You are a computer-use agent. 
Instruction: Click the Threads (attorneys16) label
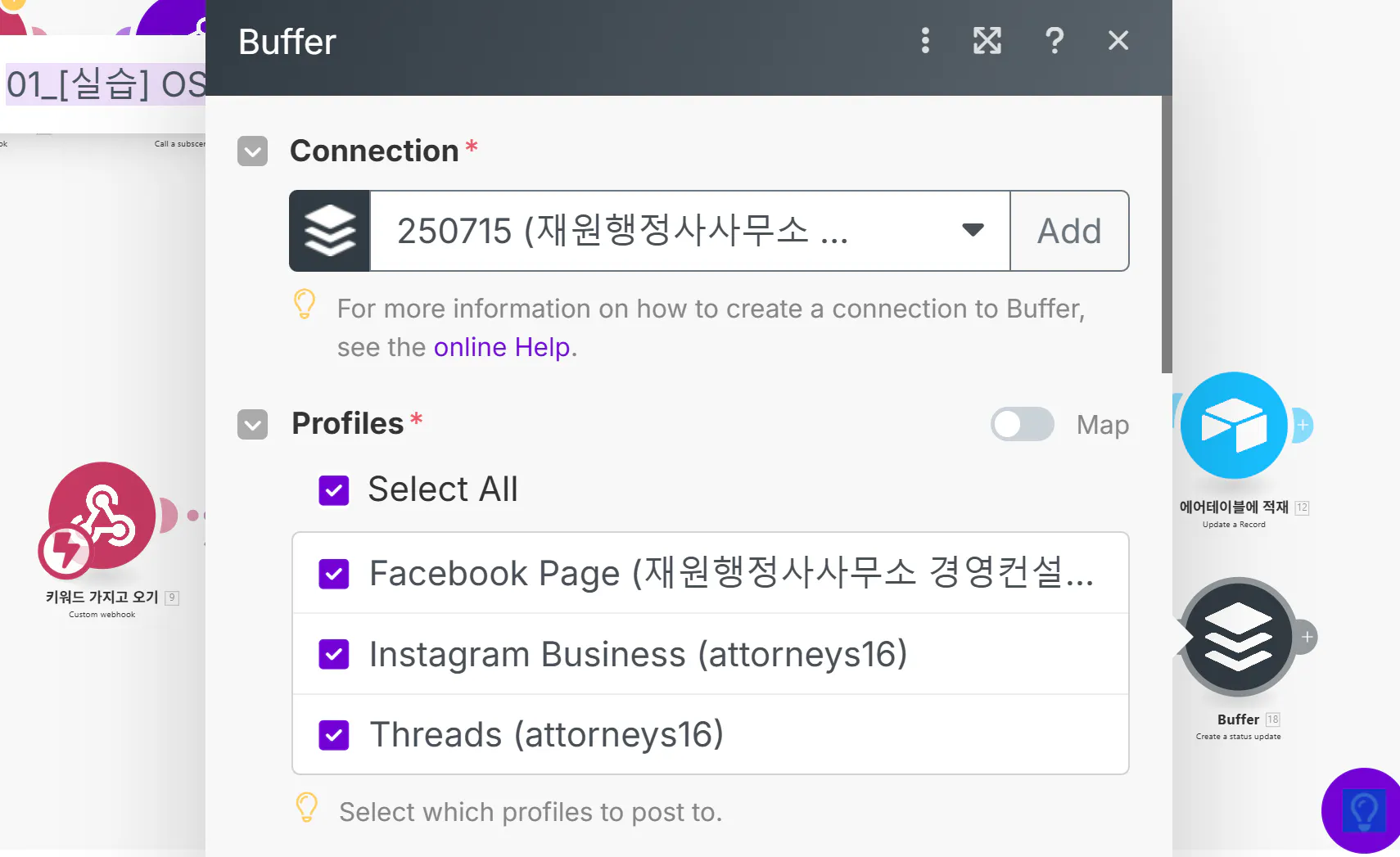[x=547, y=735]
